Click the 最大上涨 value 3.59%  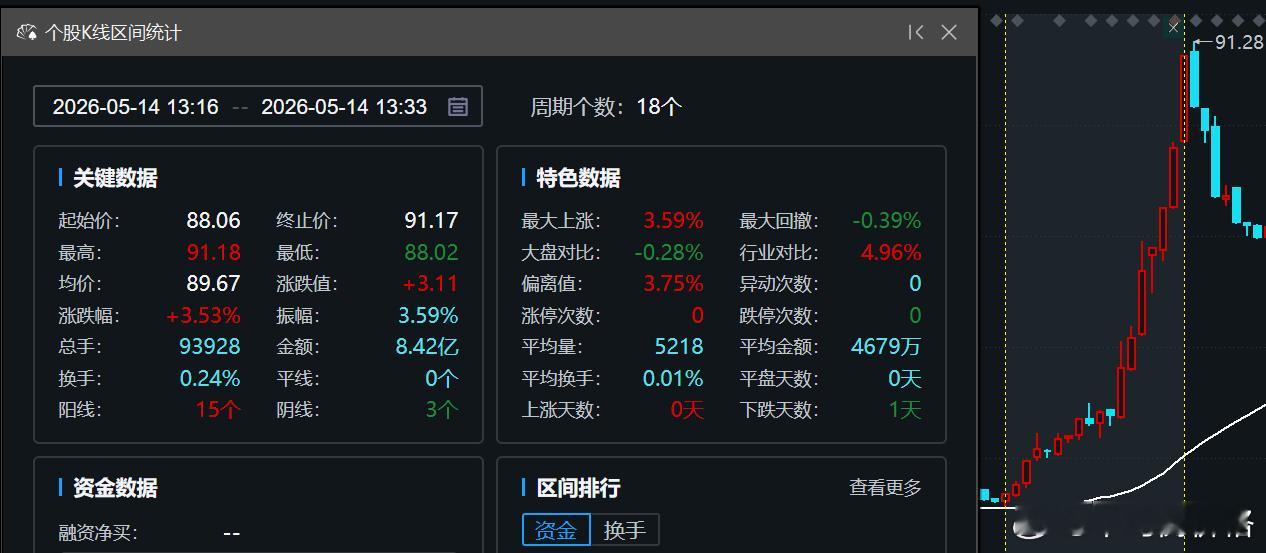pyautogui.click(x=673, y=221)
